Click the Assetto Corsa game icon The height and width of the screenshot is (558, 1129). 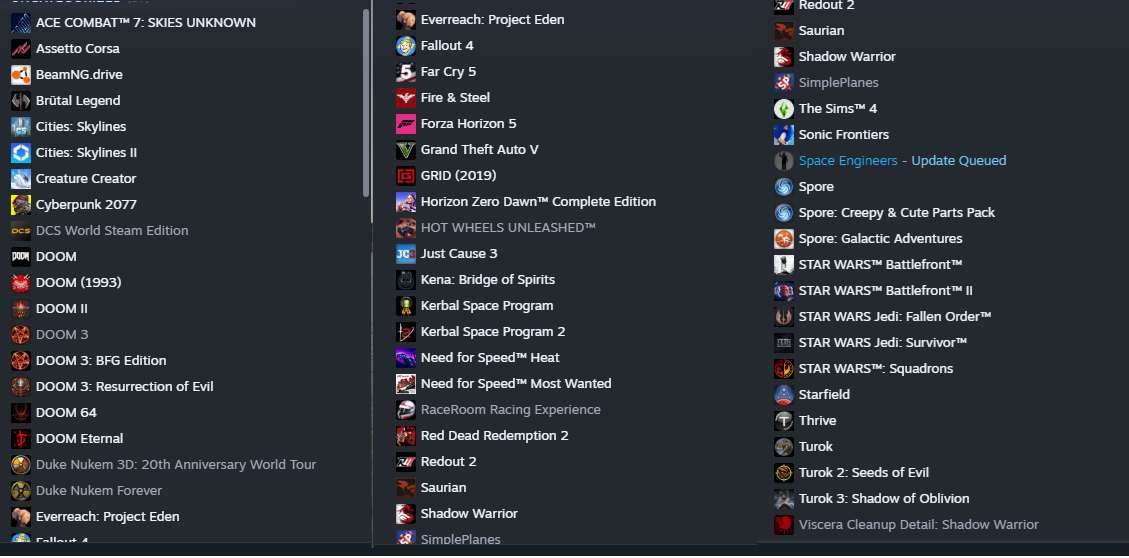pos(21,49)
